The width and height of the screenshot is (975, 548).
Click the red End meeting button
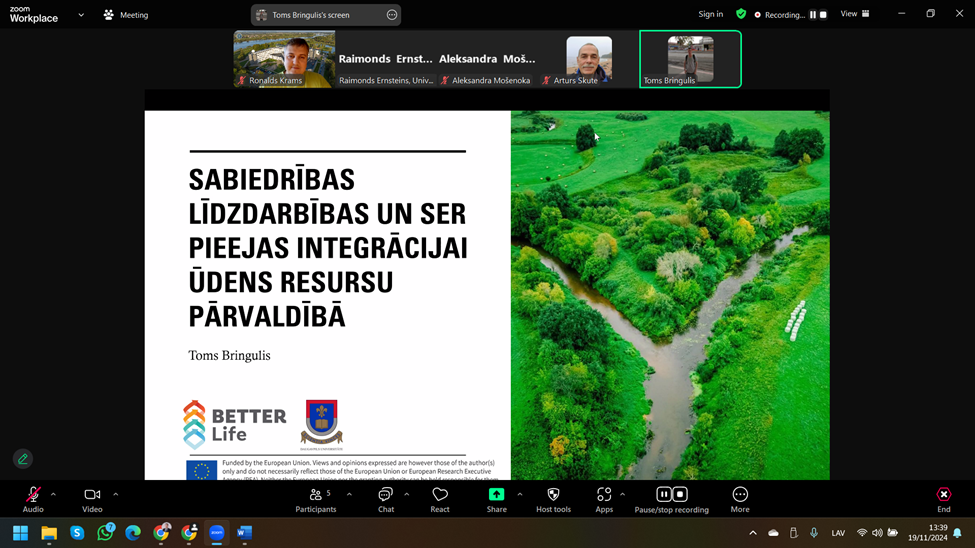click(944, 499)
